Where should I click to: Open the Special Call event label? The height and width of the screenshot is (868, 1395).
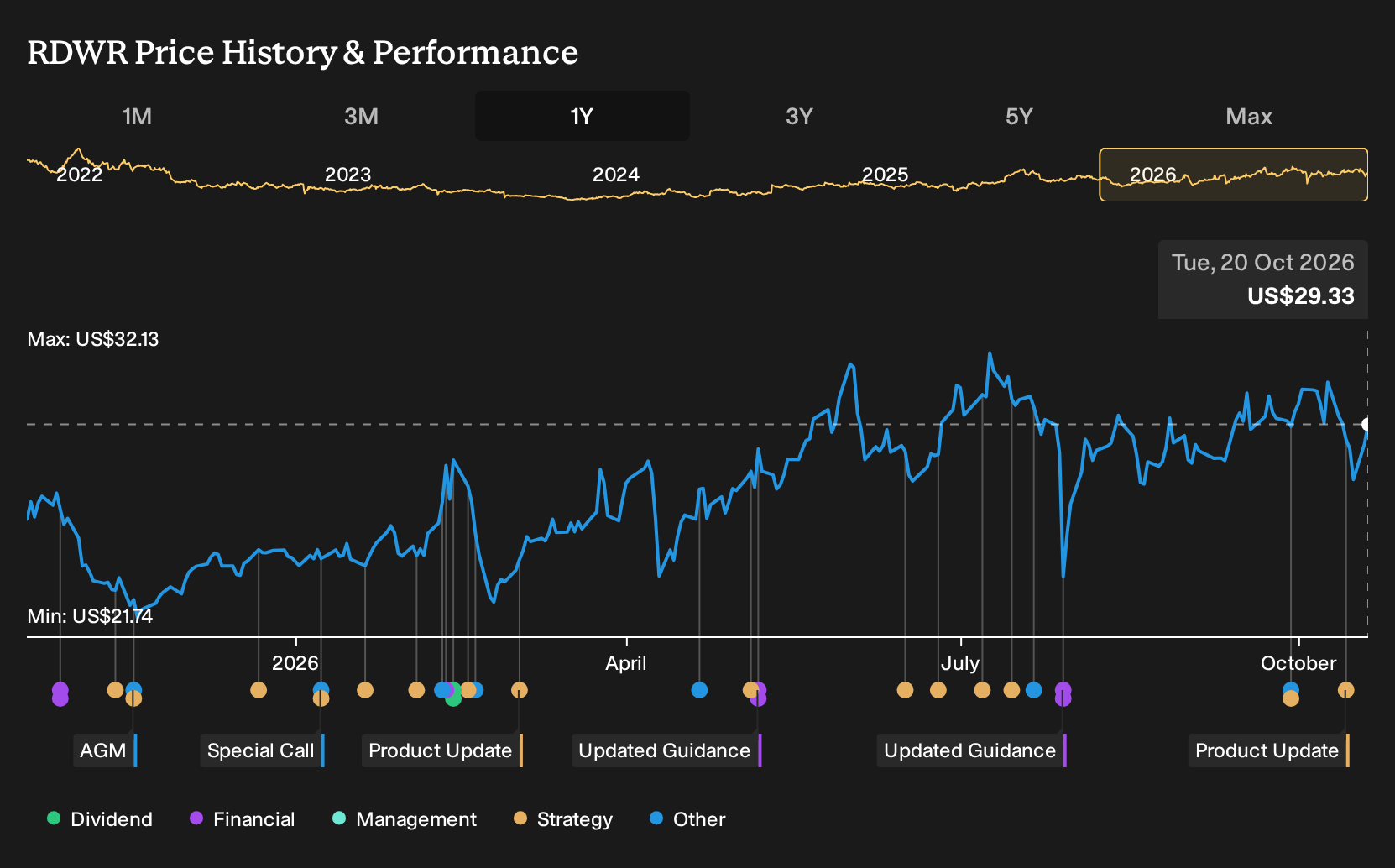[x=262, y=750]
